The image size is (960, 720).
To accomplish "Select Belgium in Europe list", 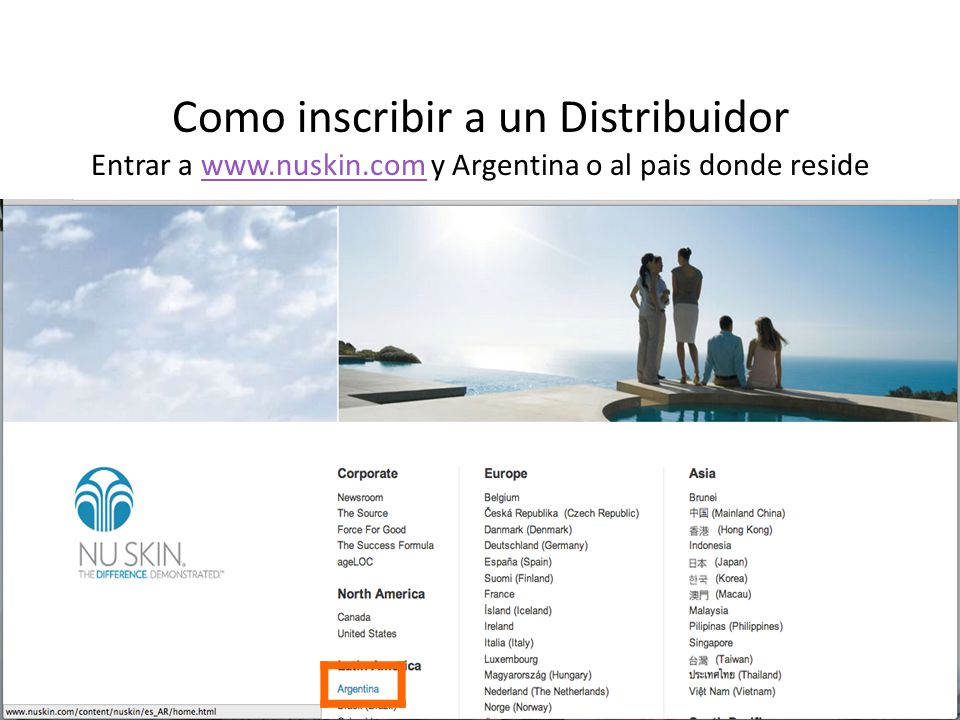I will click(501, 497).
